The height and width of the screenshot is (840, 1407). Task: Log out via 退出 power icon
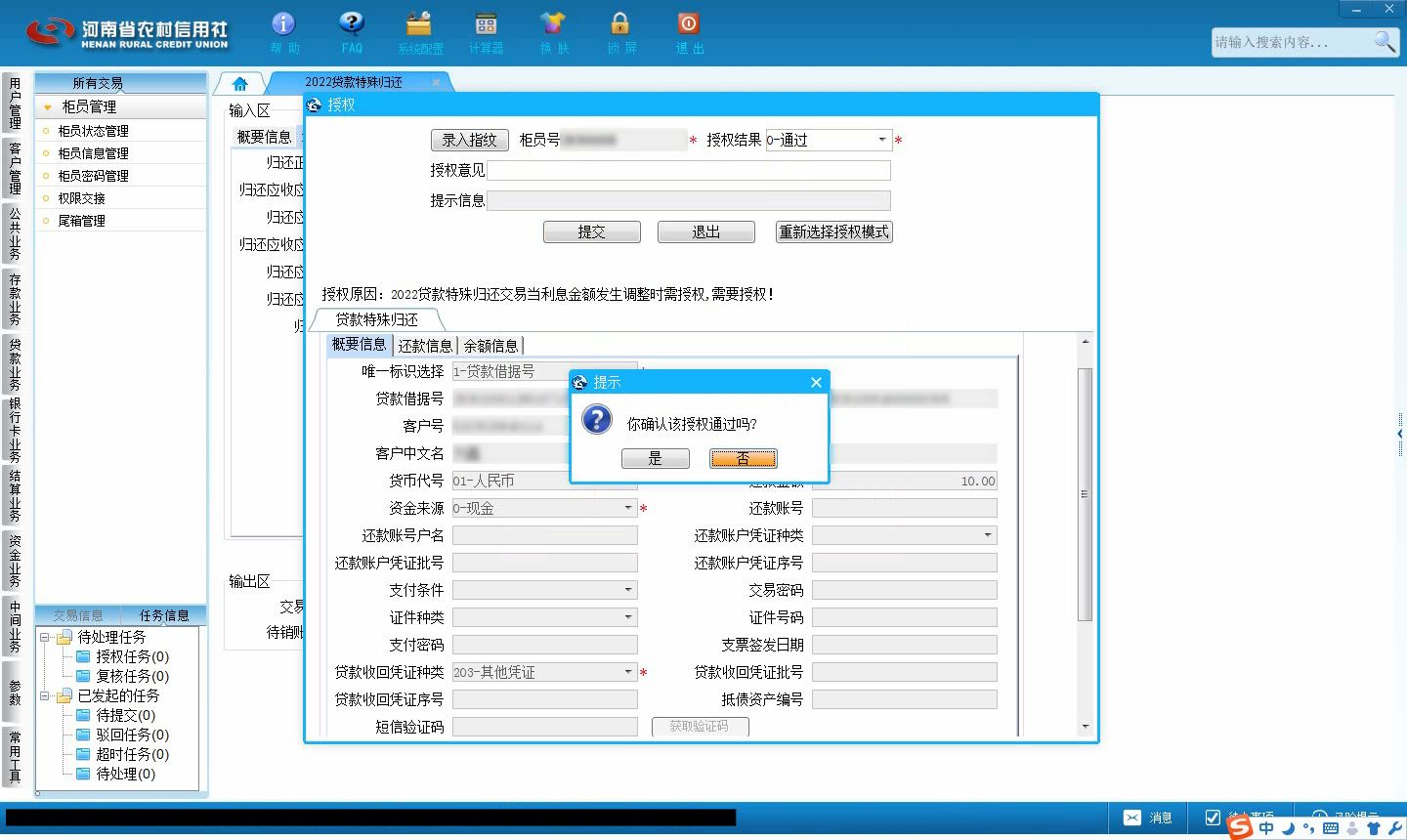688,23
